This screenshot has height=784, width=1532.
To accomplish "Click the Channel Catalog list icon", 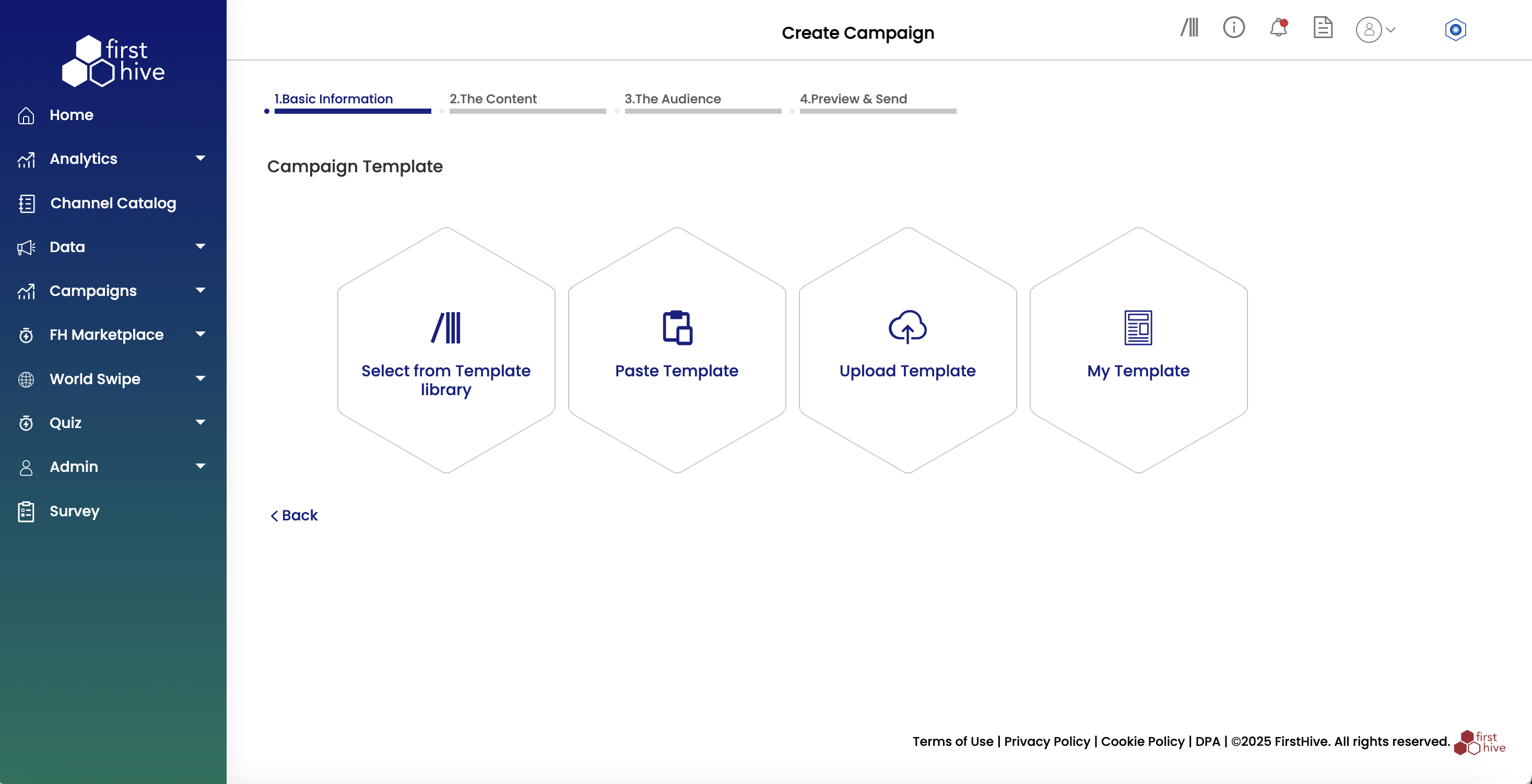I will coord(26,203).
